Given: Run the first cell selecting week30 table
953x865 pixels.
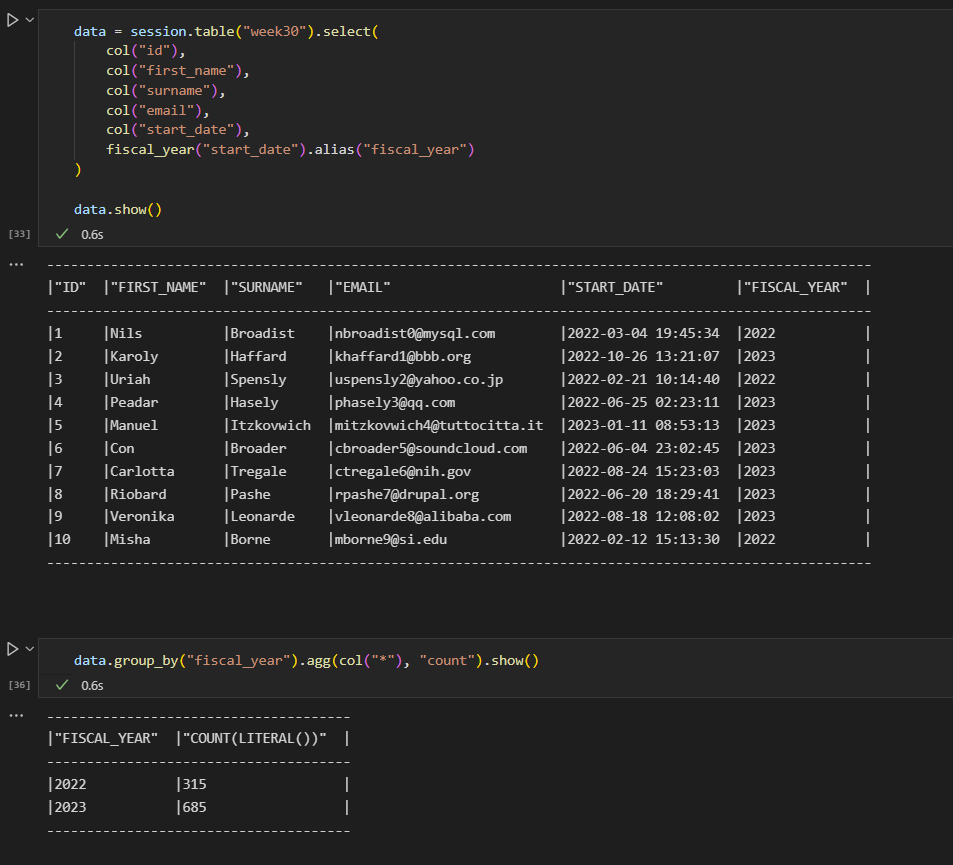Looking at the screenshot, I should pyautogui.click(x=13, y=20).
